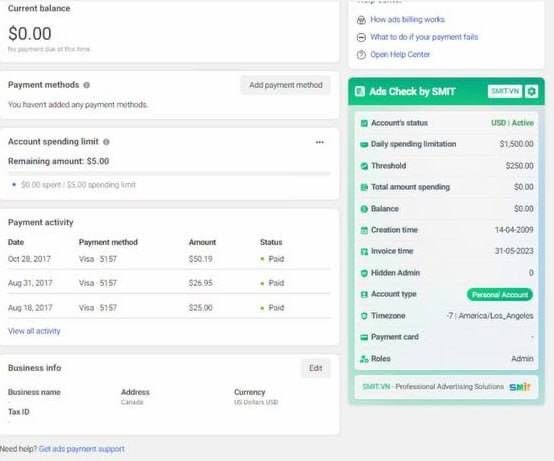Open the View all activity link
This screenshot has width=554, height=461.
(34, 331)
